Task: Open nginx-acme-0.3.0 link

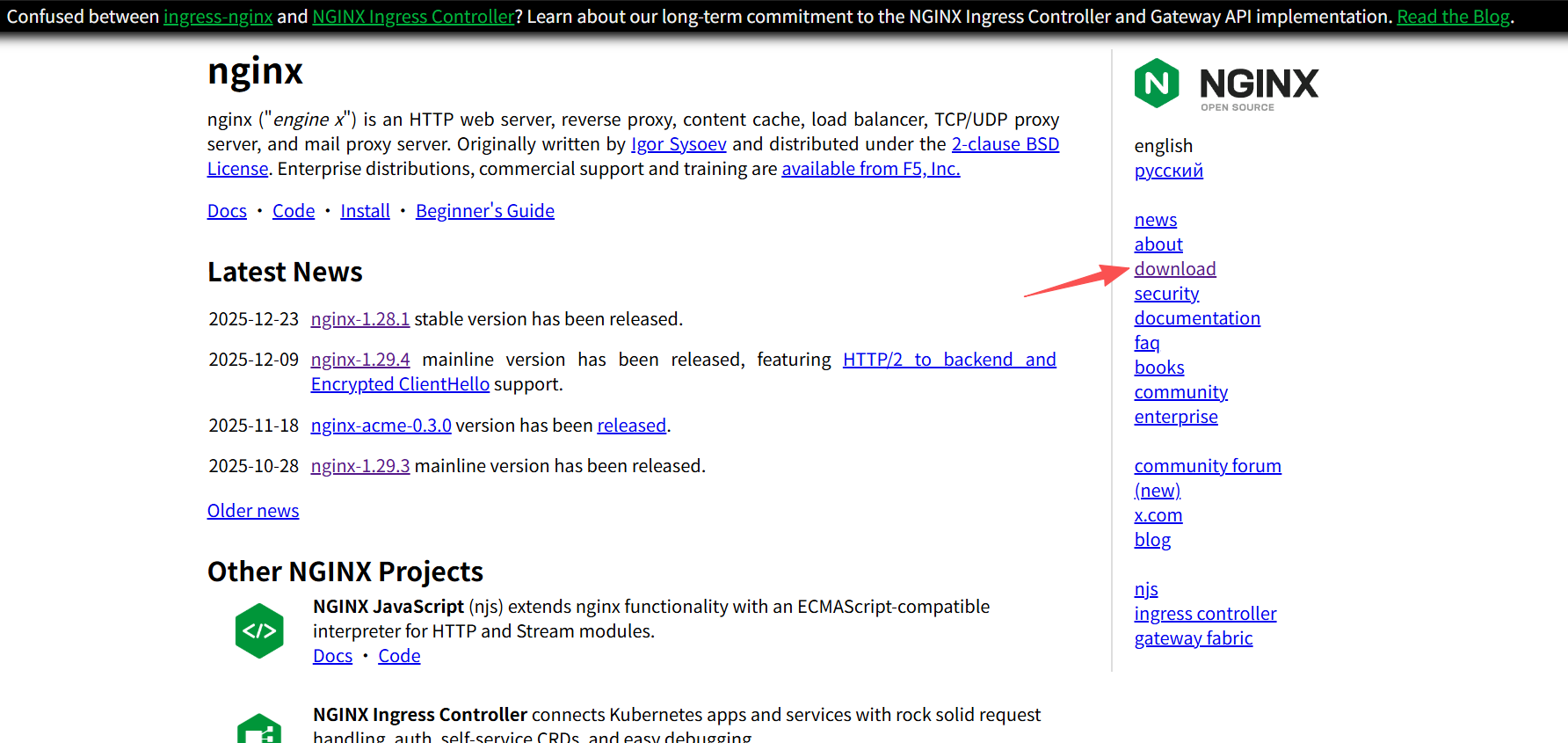Action: point(381,426)
